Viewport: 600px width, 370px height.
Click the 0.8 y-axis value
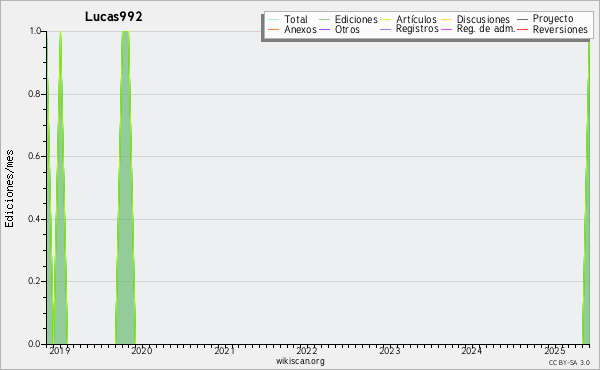pos(35,94)
